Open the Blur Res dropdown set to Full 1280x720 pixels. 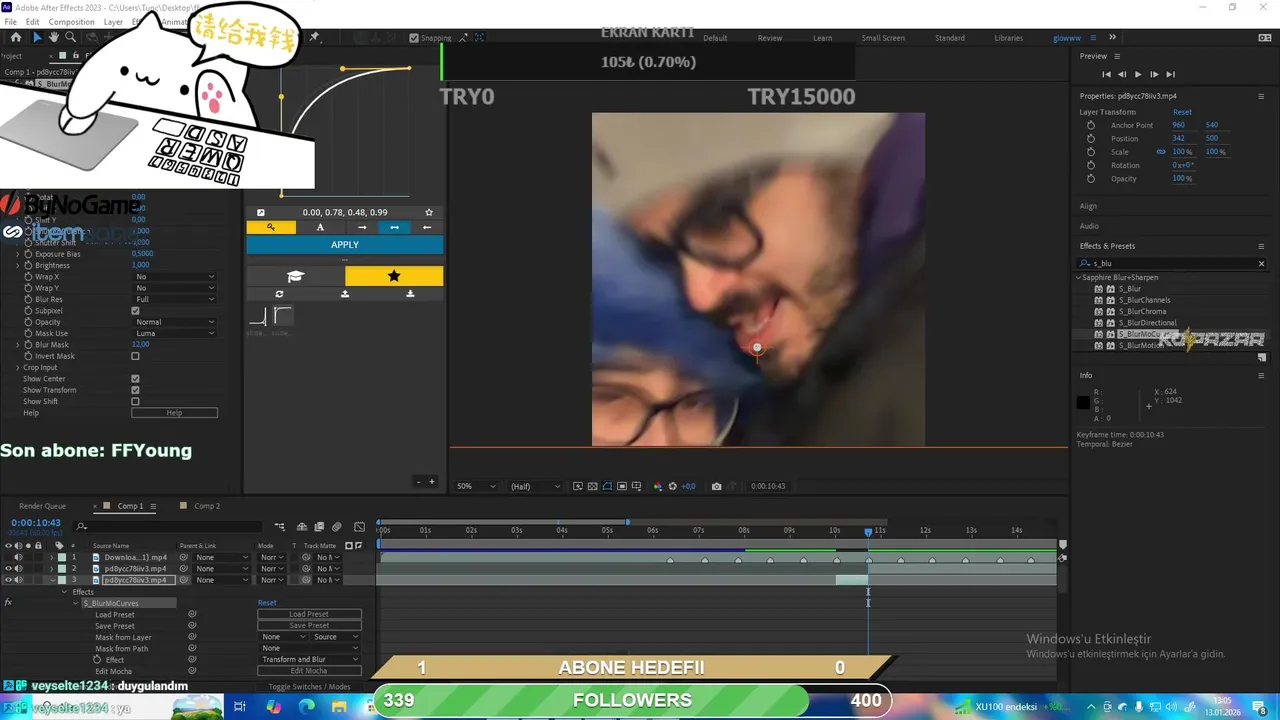174,299
